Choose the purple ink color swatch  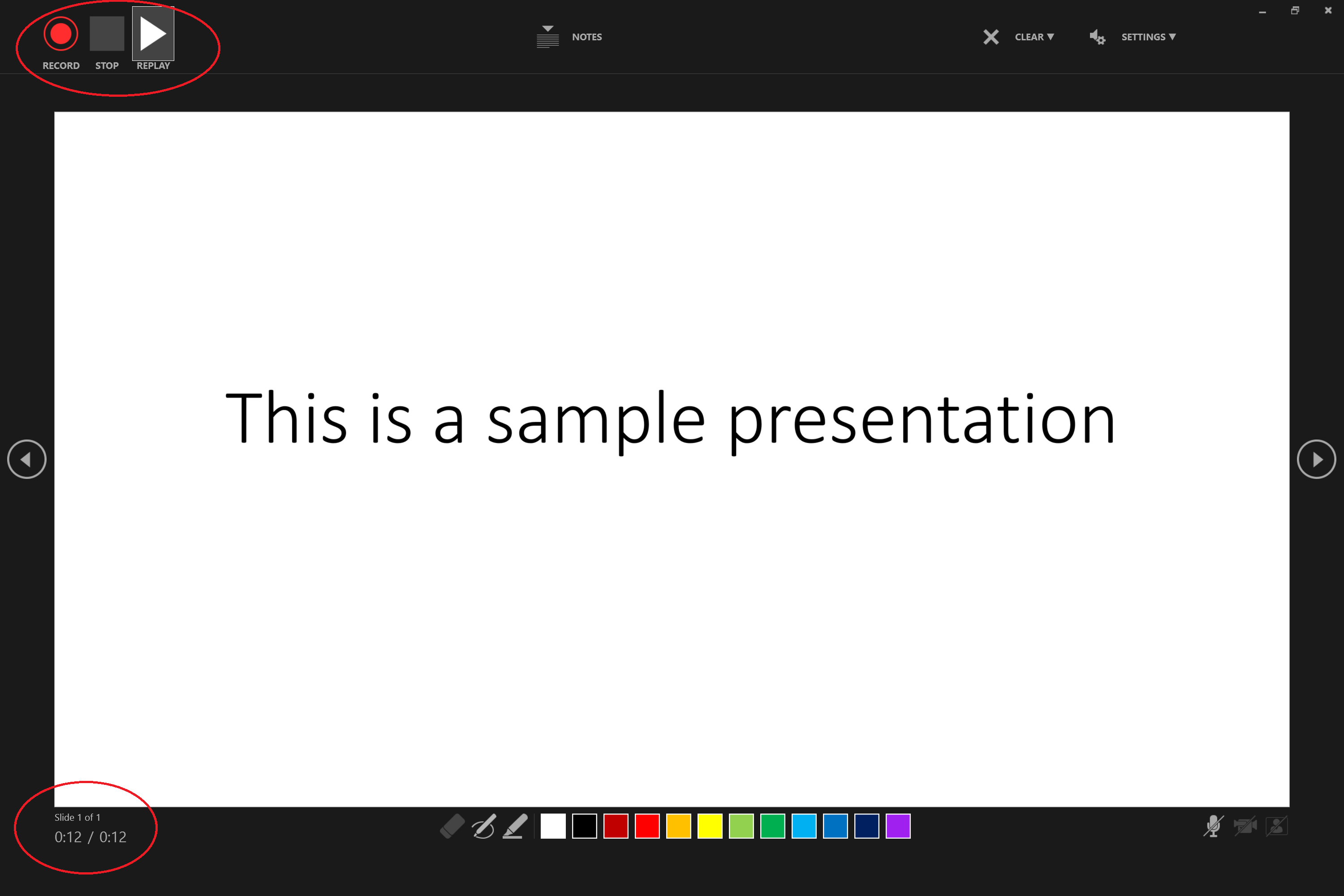click(898, 826)
